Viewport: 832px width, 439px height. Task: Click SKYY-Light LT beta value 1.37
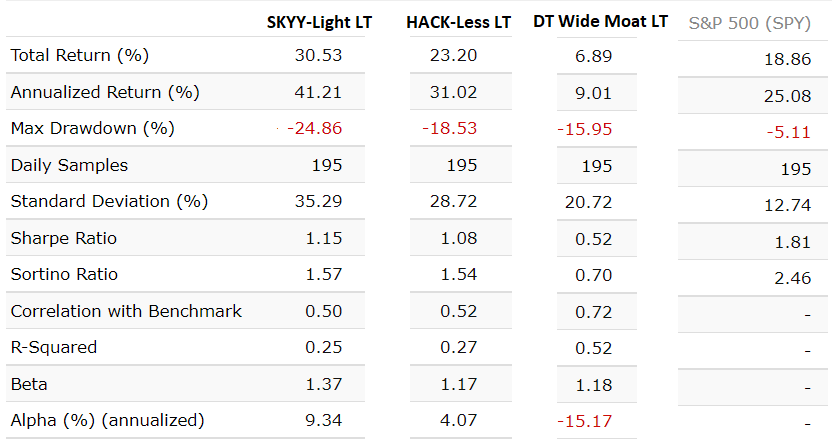(324, 384)
